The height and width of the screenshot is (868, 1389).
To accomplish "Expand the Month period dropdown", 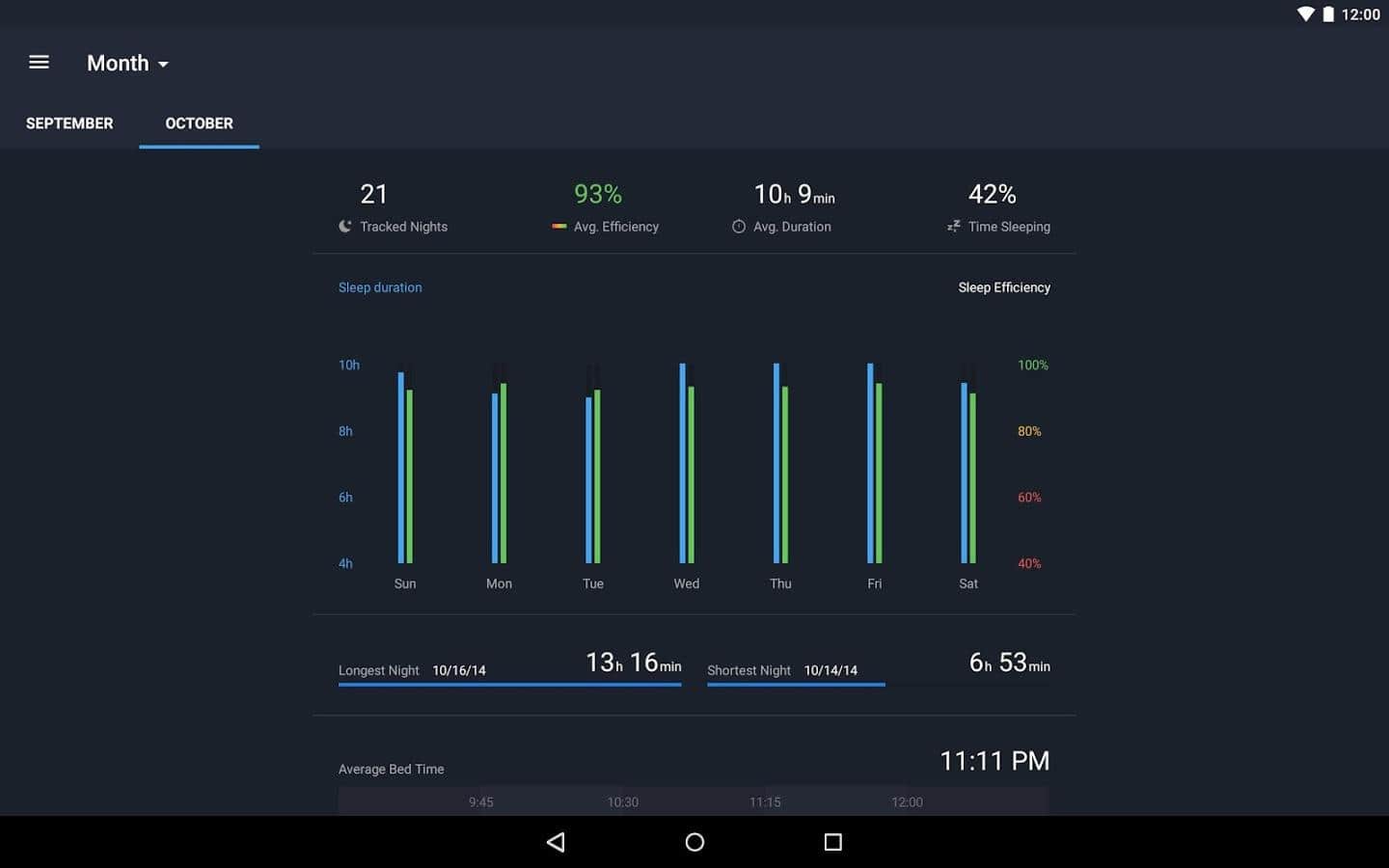I will (119, 64).
